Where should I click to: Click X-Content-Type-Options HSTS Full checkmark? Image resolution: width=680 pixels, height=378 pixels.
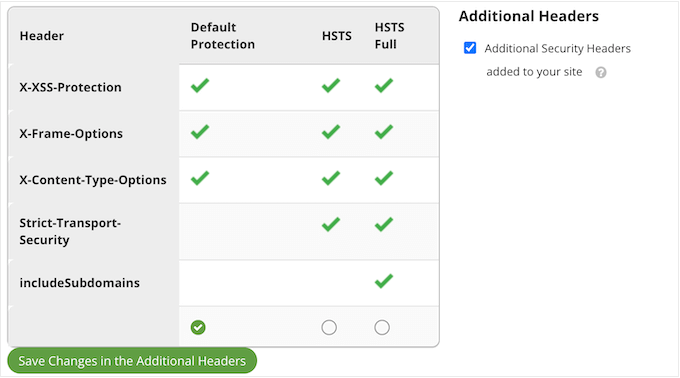(384, 178)
